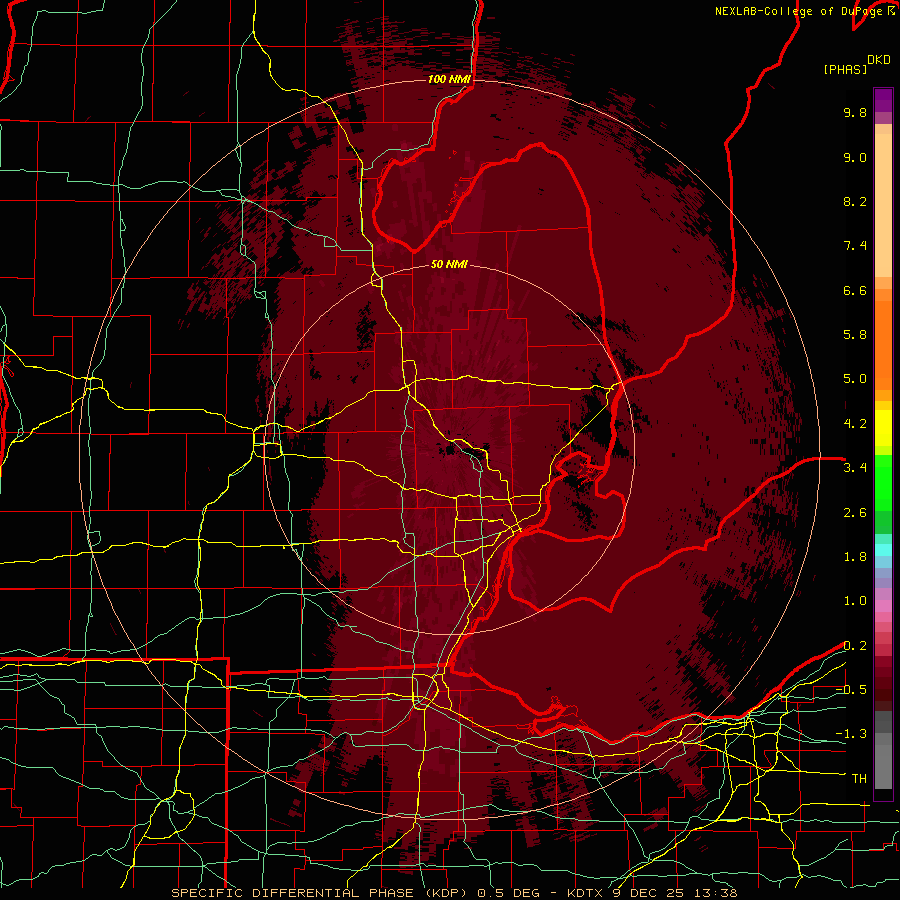Click the 0.2 color scale value

point(855,646)
